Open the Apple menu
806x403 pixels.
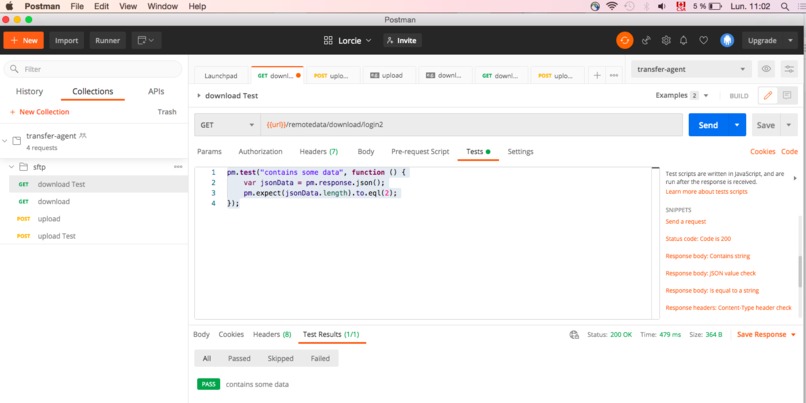[x=9, y=6]
